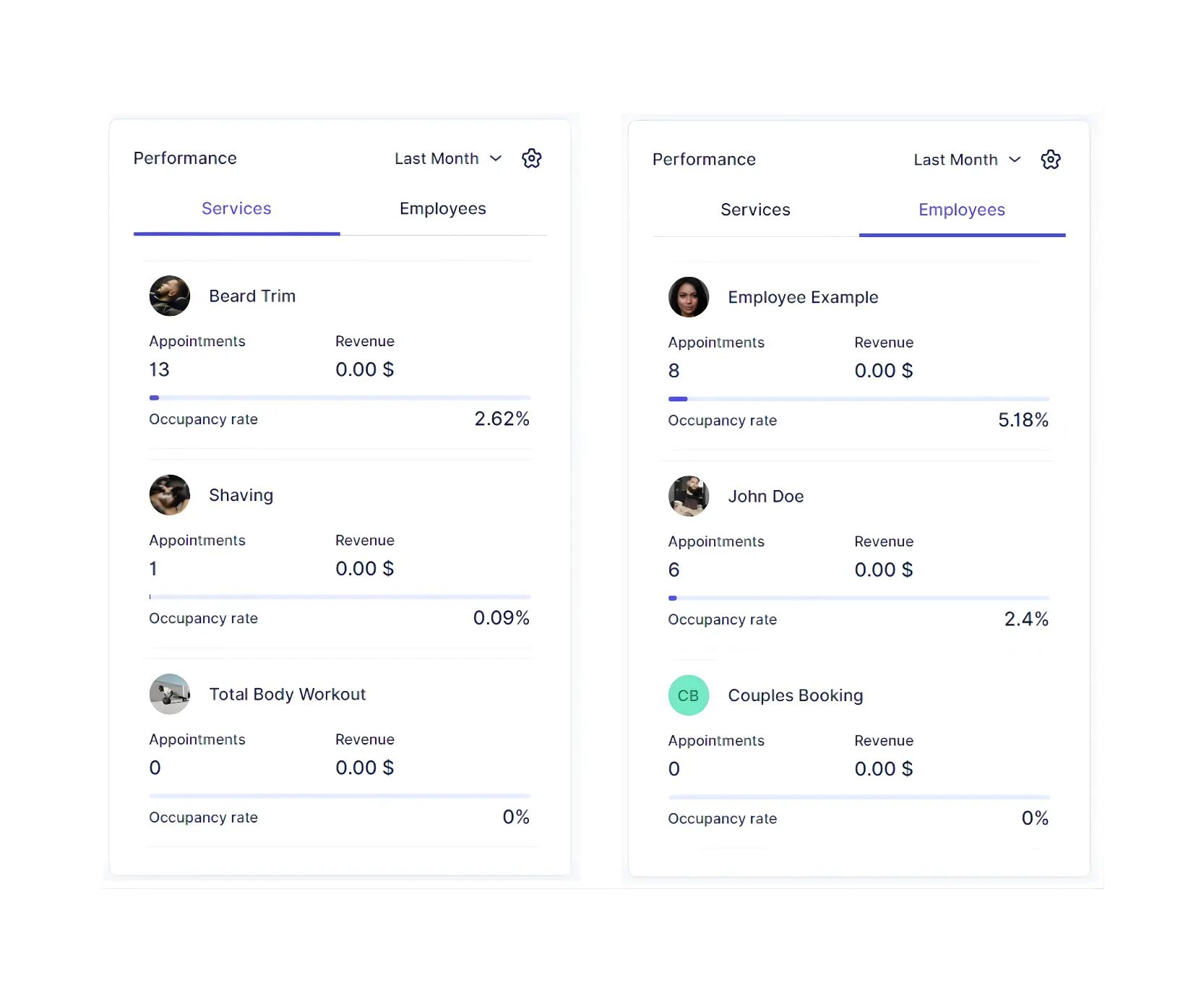Click the Couples Booking name
The height and width of the screenshot is (996, 1204).
796,695
